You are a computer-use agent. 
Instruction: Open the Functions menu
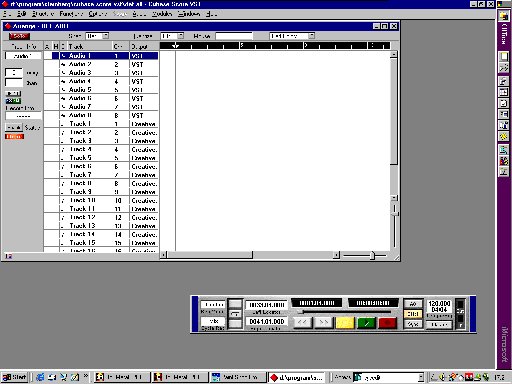71,14
